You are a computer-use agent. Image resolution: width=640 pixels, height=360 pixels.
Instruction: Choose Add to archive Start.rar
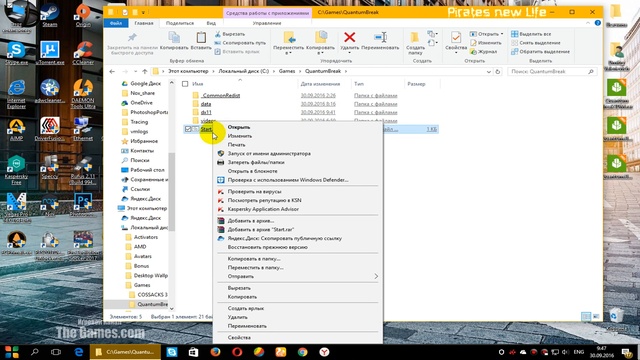click(298, 229)
